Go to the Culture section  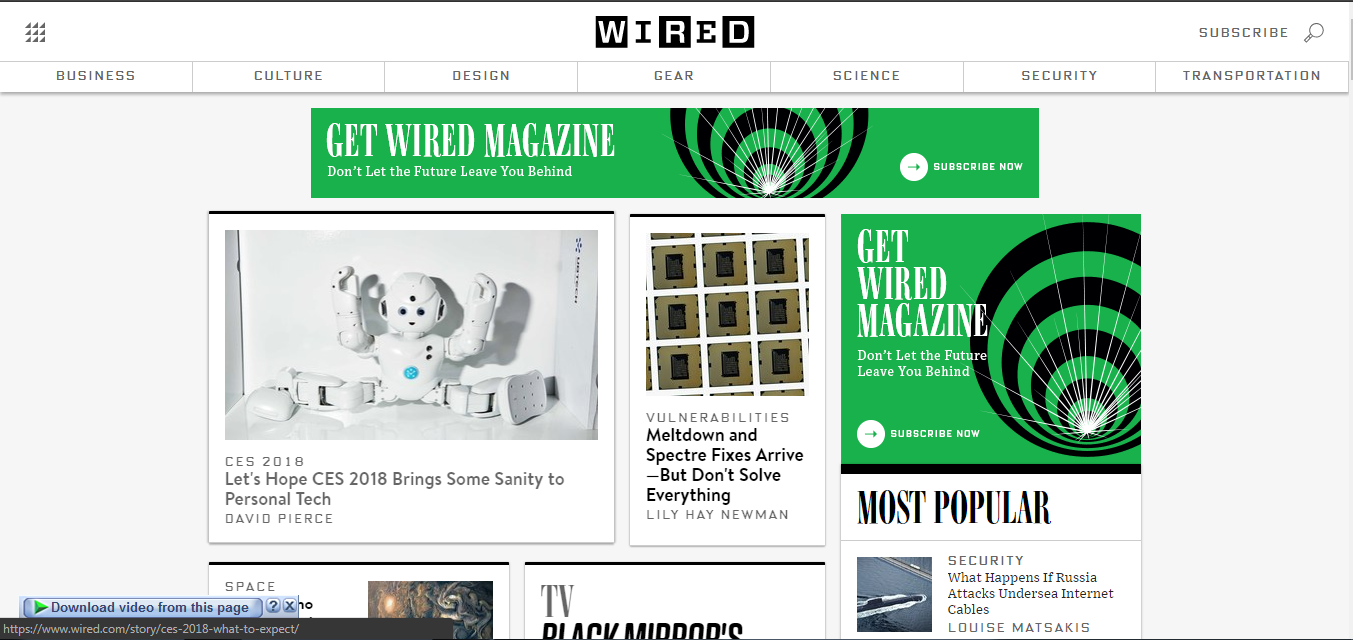(289, 76)
